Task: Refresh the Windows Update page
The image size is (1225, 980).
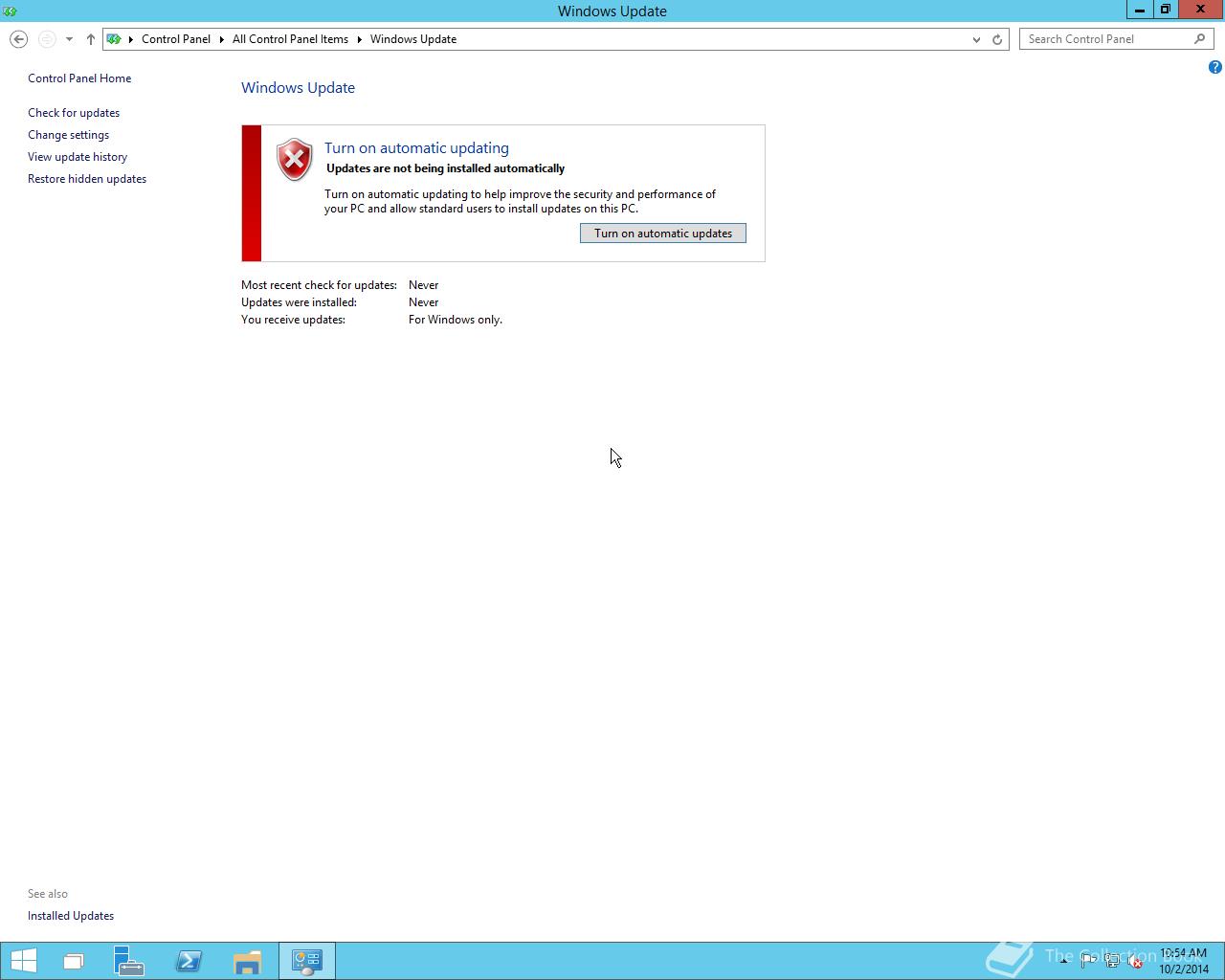Action: pyautogui.click(x=997, y=39)
